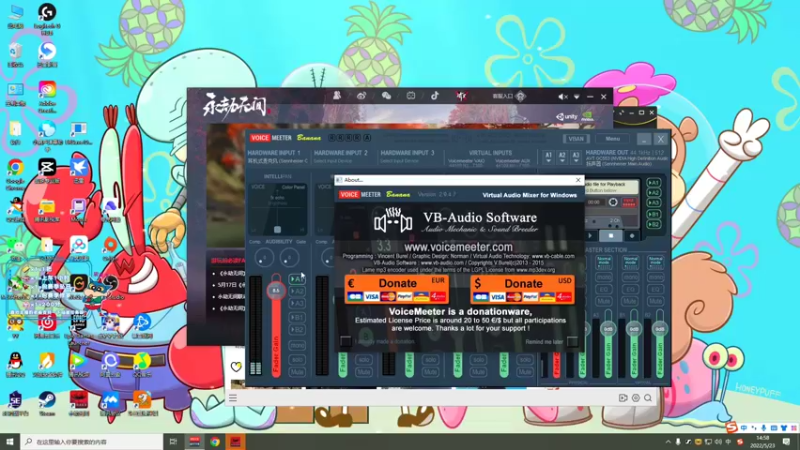Mute sound in game launcher header
The width and height of the screenshot is (800, 450).
tap(562, 96)
